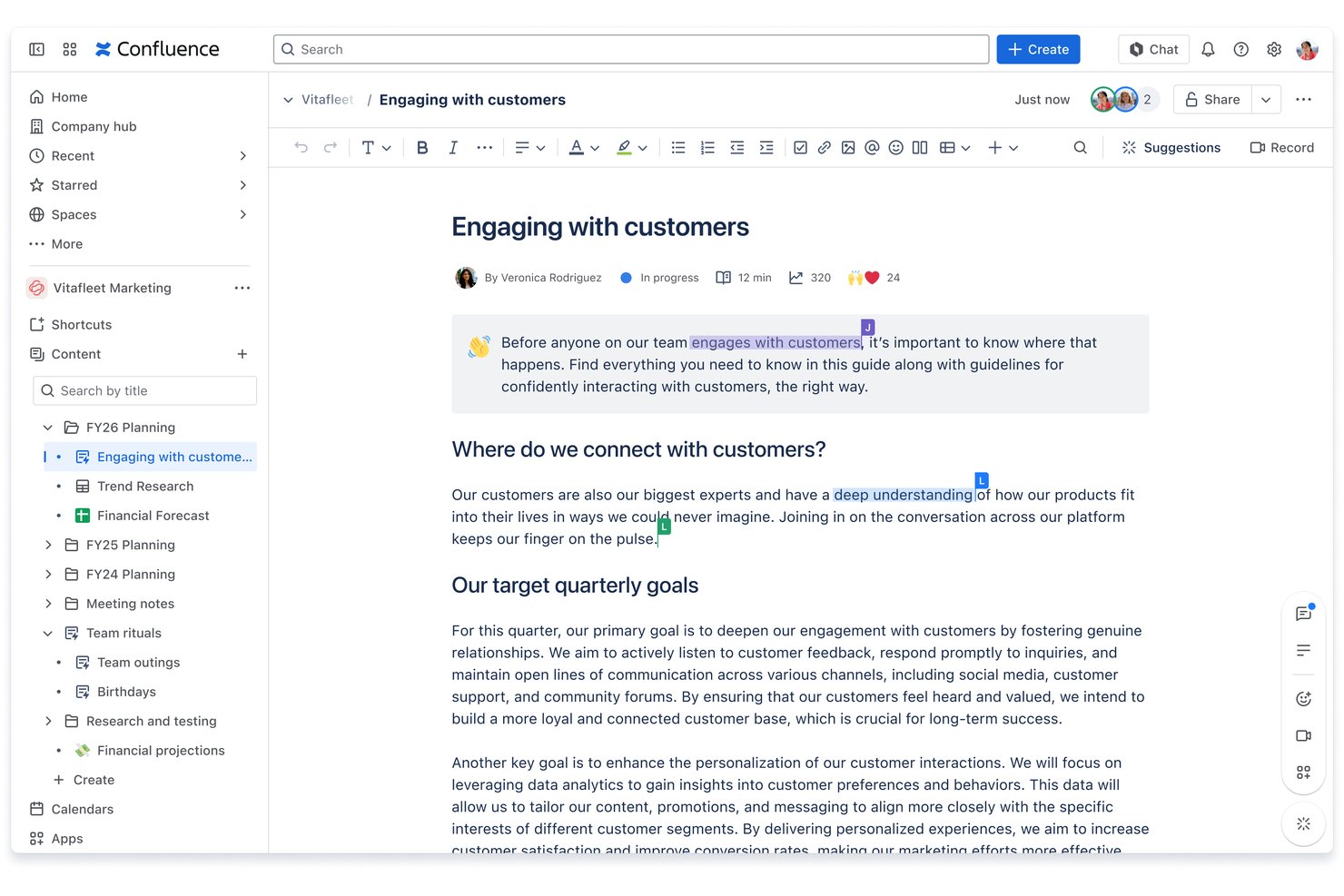The image size is (1344, 896).
Task: Expand the Meeting notes folder
Action: (x=48, y=604)
